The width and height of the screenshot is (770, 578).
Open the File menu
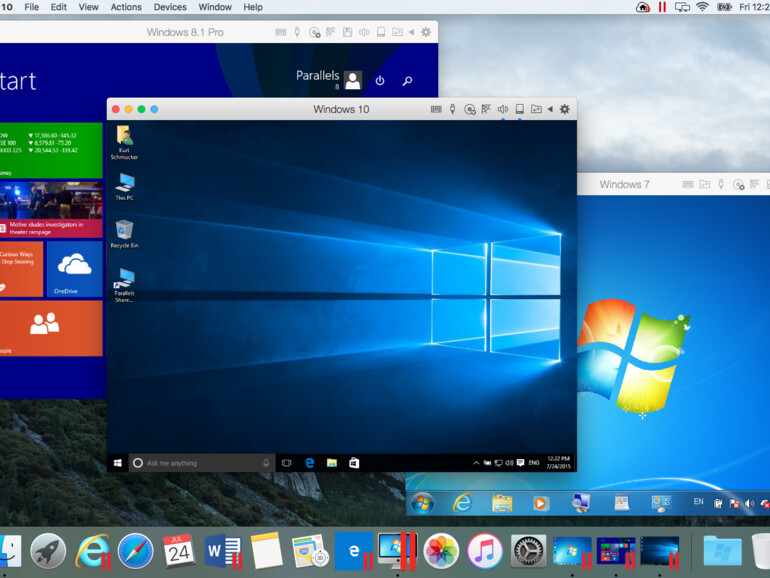pyautogui.click(x=31, y=7)
